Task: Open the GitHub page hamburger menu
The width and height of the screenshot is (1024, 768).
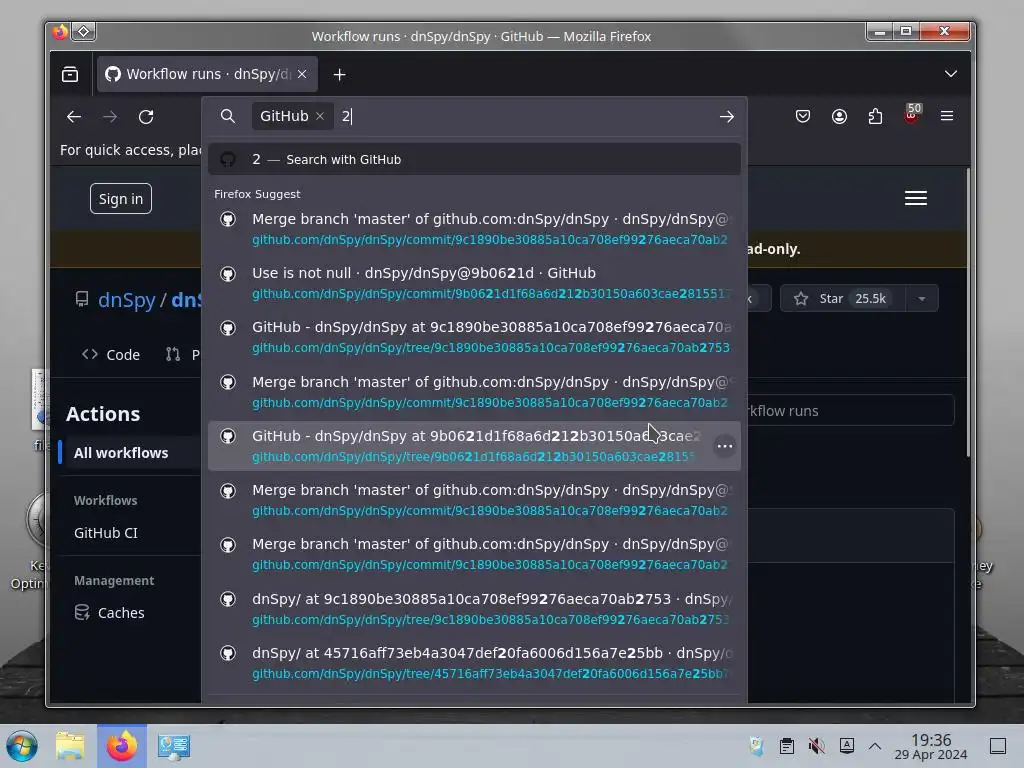Action: pyautogui.click(x=916, y=198)
